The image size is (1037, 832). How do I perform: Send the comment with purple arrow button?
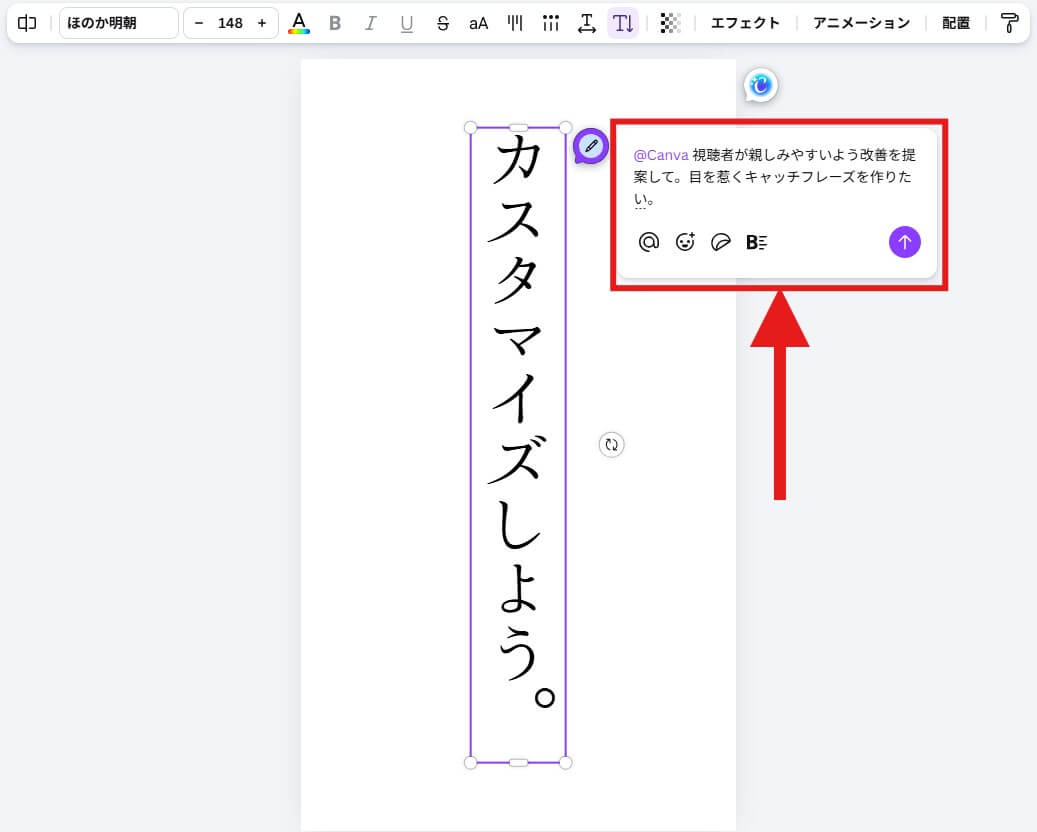tap(904, 242)
